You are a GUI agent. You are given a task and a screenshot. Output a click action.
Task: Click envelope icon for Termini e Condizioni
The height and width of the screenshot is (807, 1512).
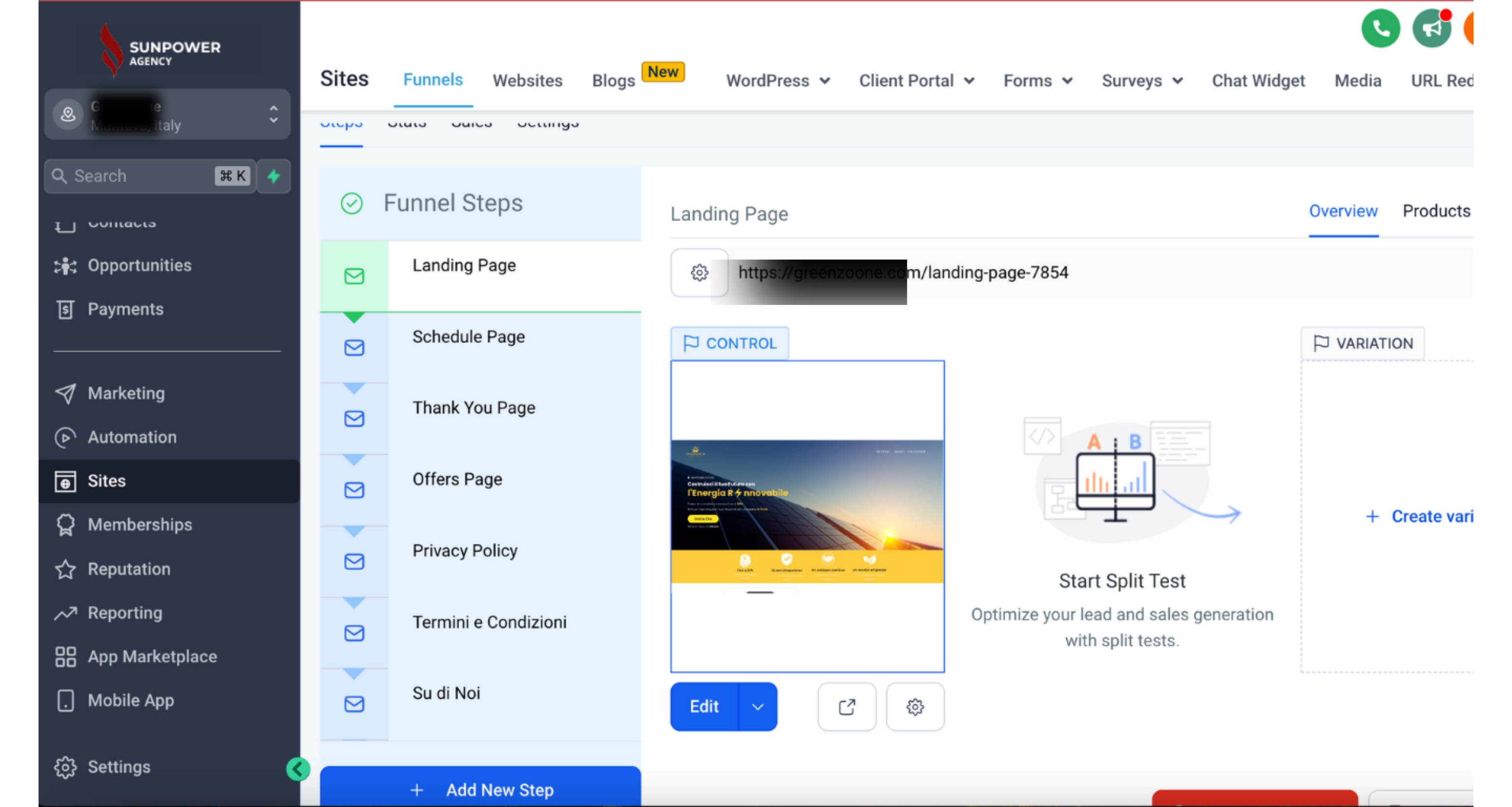coord(354,633)
